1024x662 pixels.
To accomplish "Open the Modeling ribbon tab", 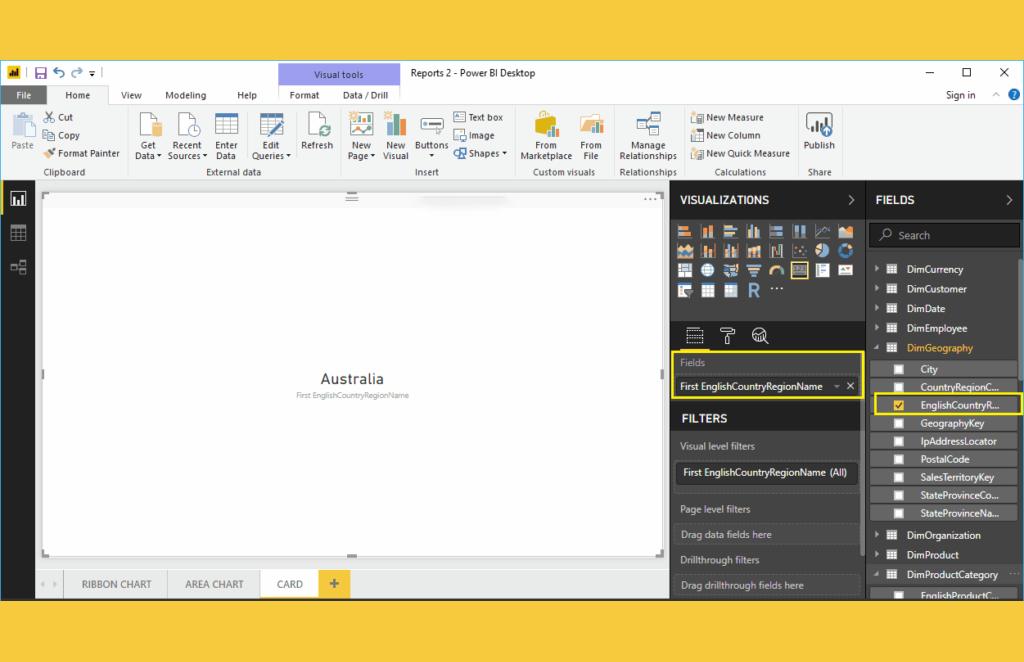I will point(185,95).
